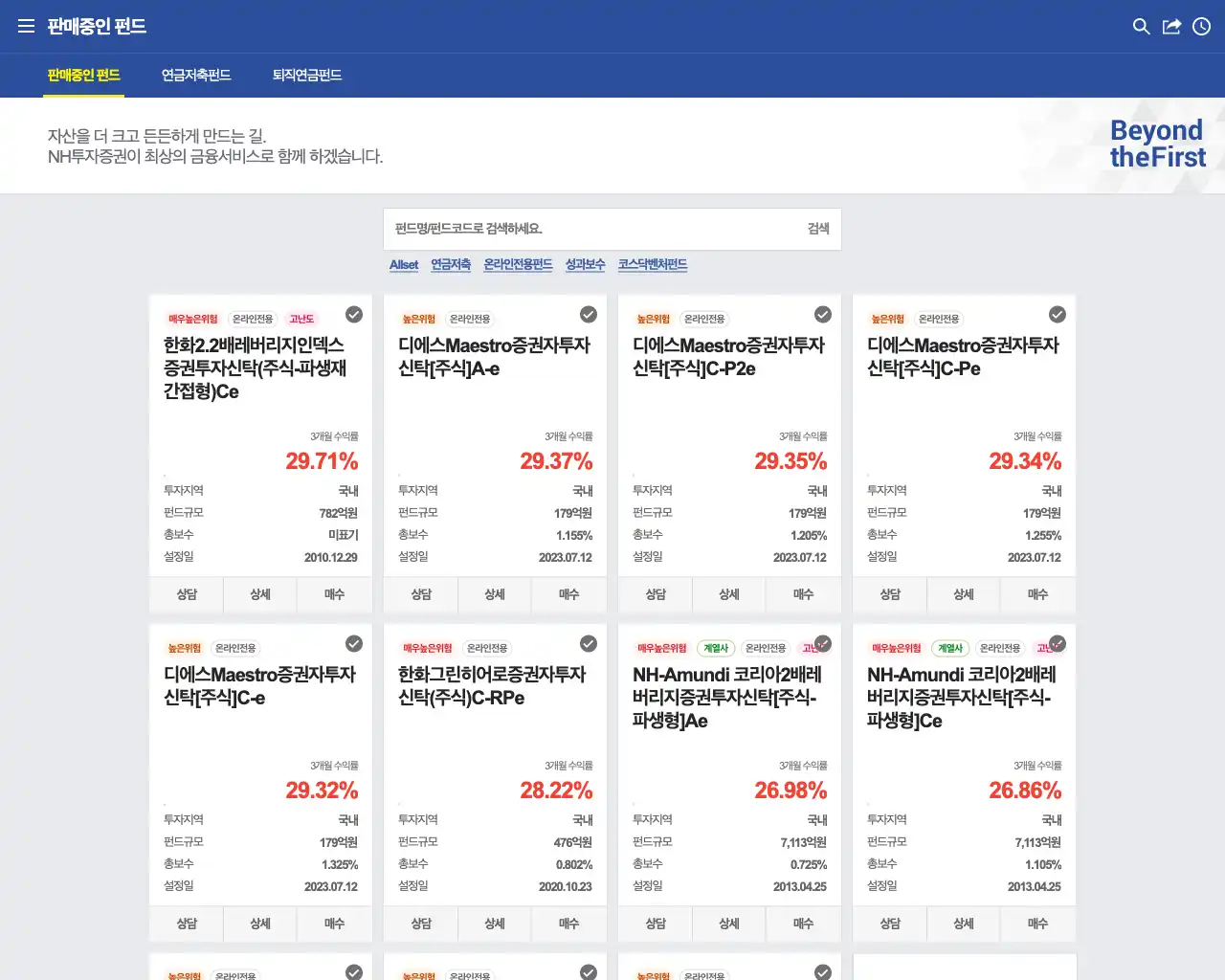Check the NH-Amundi 코리아2배 Ae card checkmark
The width and height of the screenshot is (1225, 980).
(823, 643)
